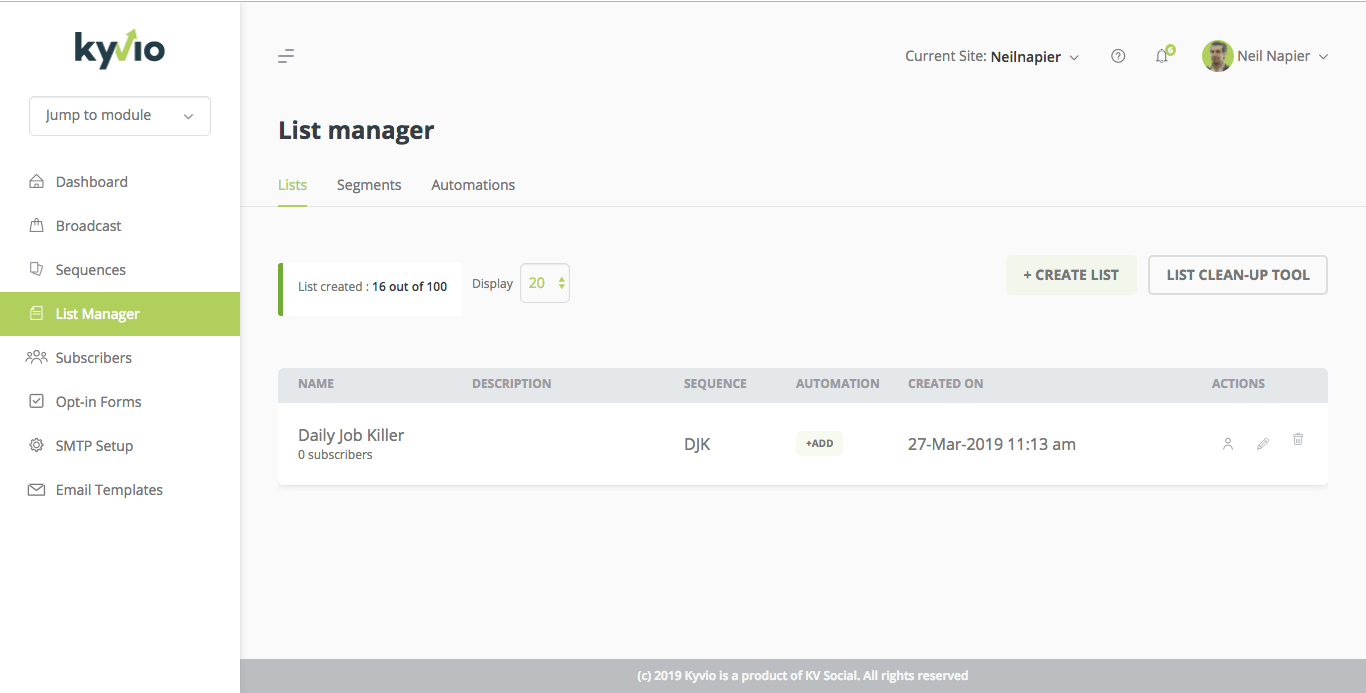The width and height of the screenshot is (1366, 693).
Task: Open Broadcast module
Action: tap(120, 226)
